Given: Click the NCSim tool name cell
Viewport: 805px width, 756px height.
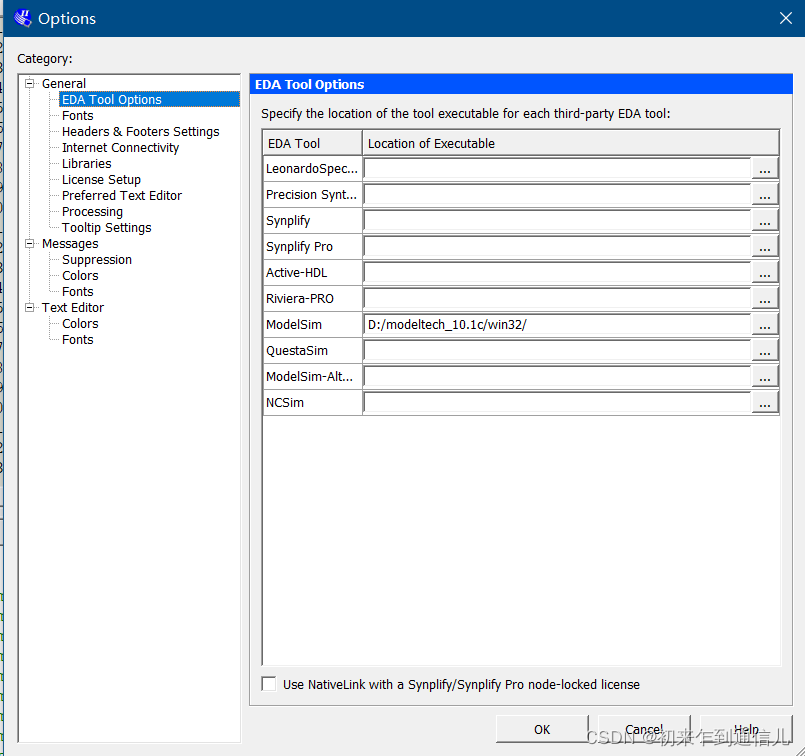Looking at the screenshot, I should click(313, 403).
